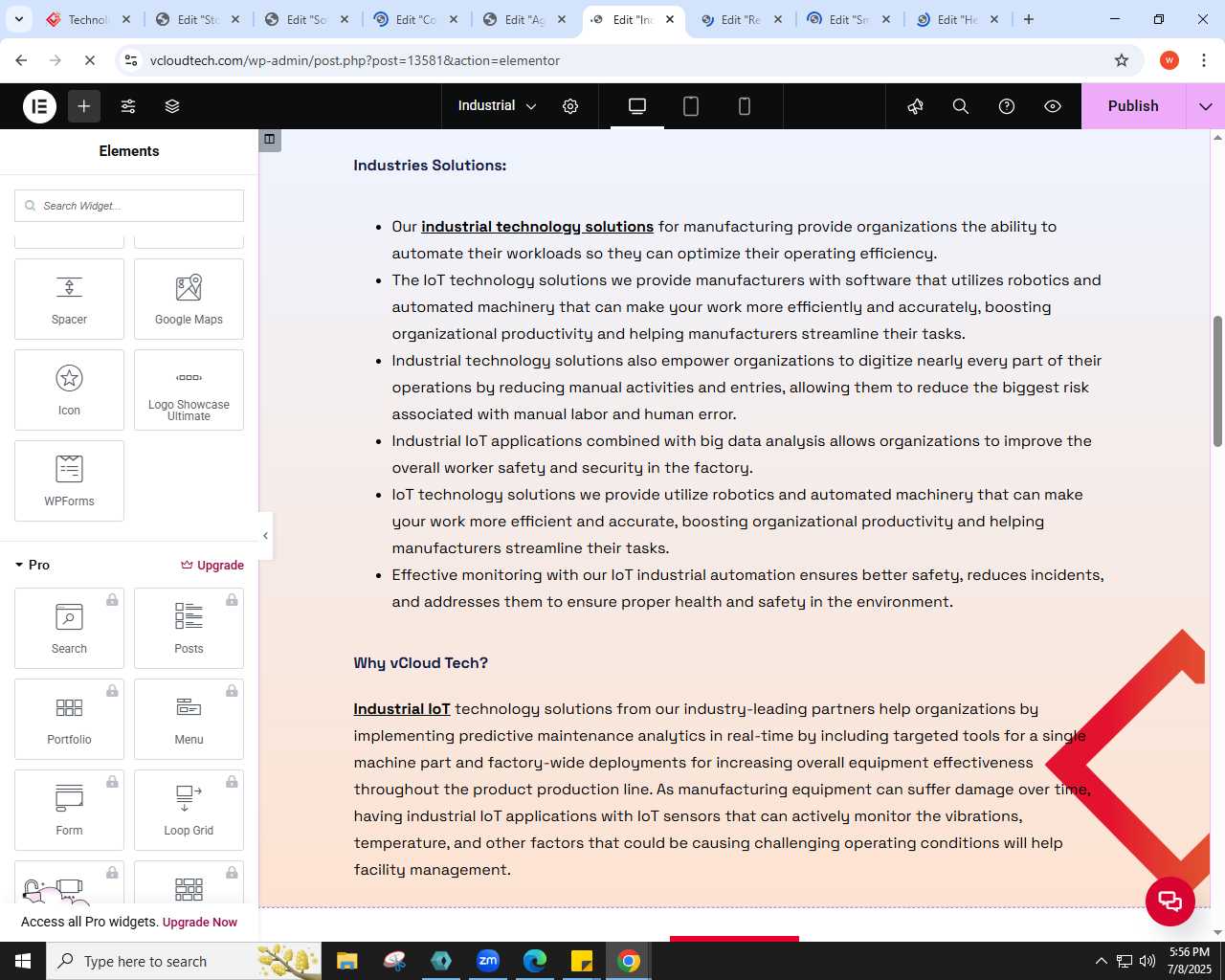Go back in browser history
This screenshot has width=1225, height=980.
click(x=21, y=60)
